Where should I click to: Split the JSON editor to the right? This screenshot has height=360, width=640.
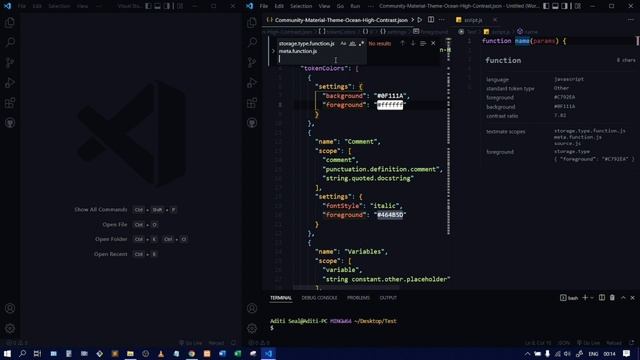431,20
